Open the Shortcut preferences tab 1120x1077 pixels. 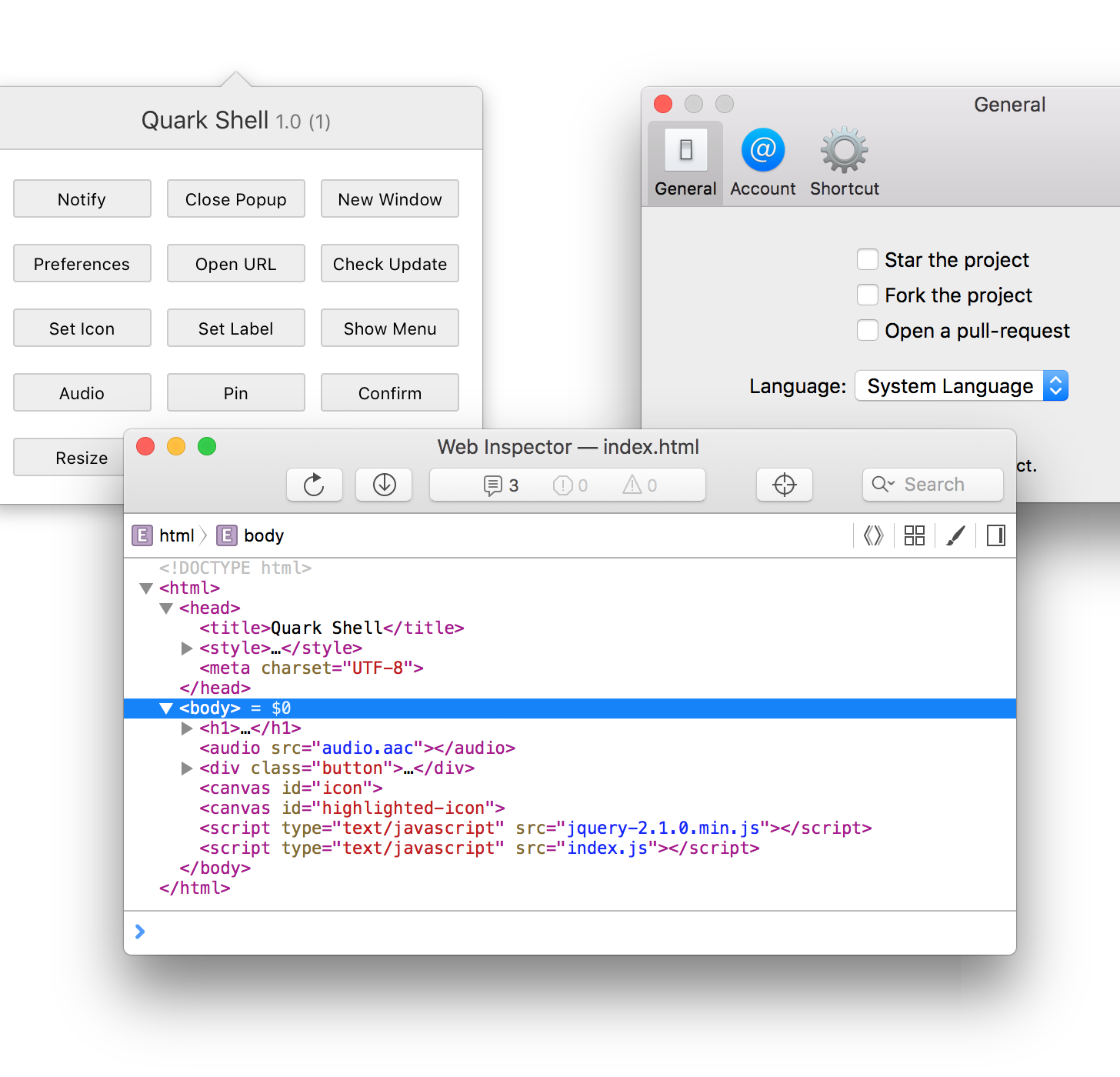844,163
